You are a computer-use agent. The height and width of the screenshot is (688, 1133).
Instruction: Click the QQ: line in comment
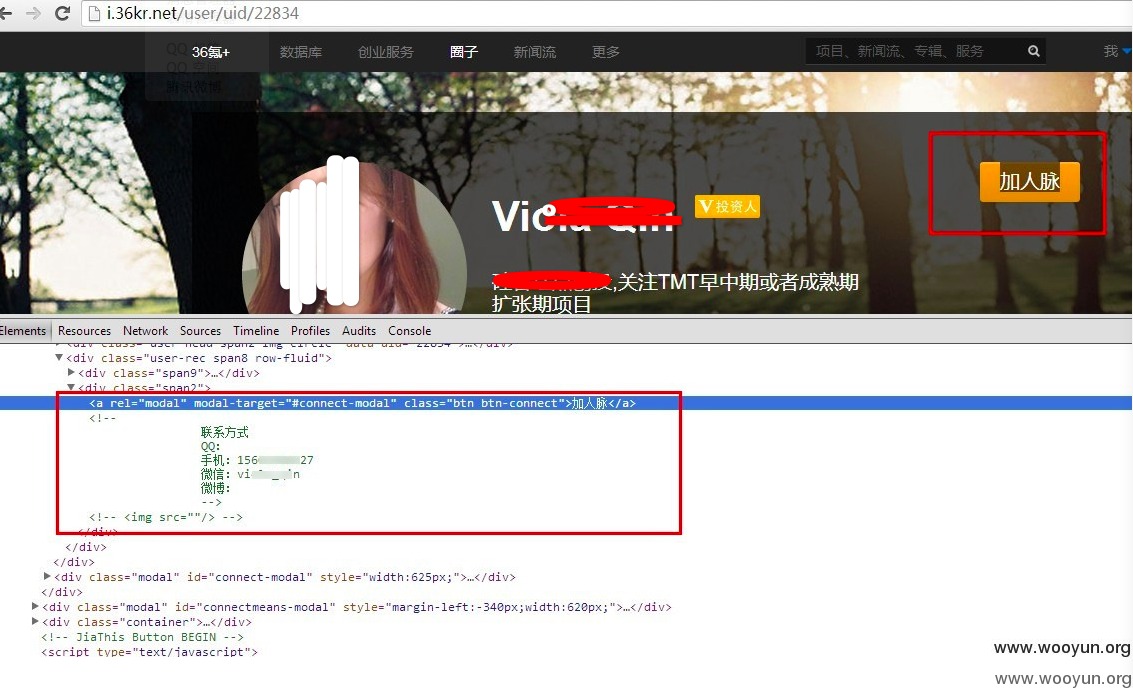point(211,447)
